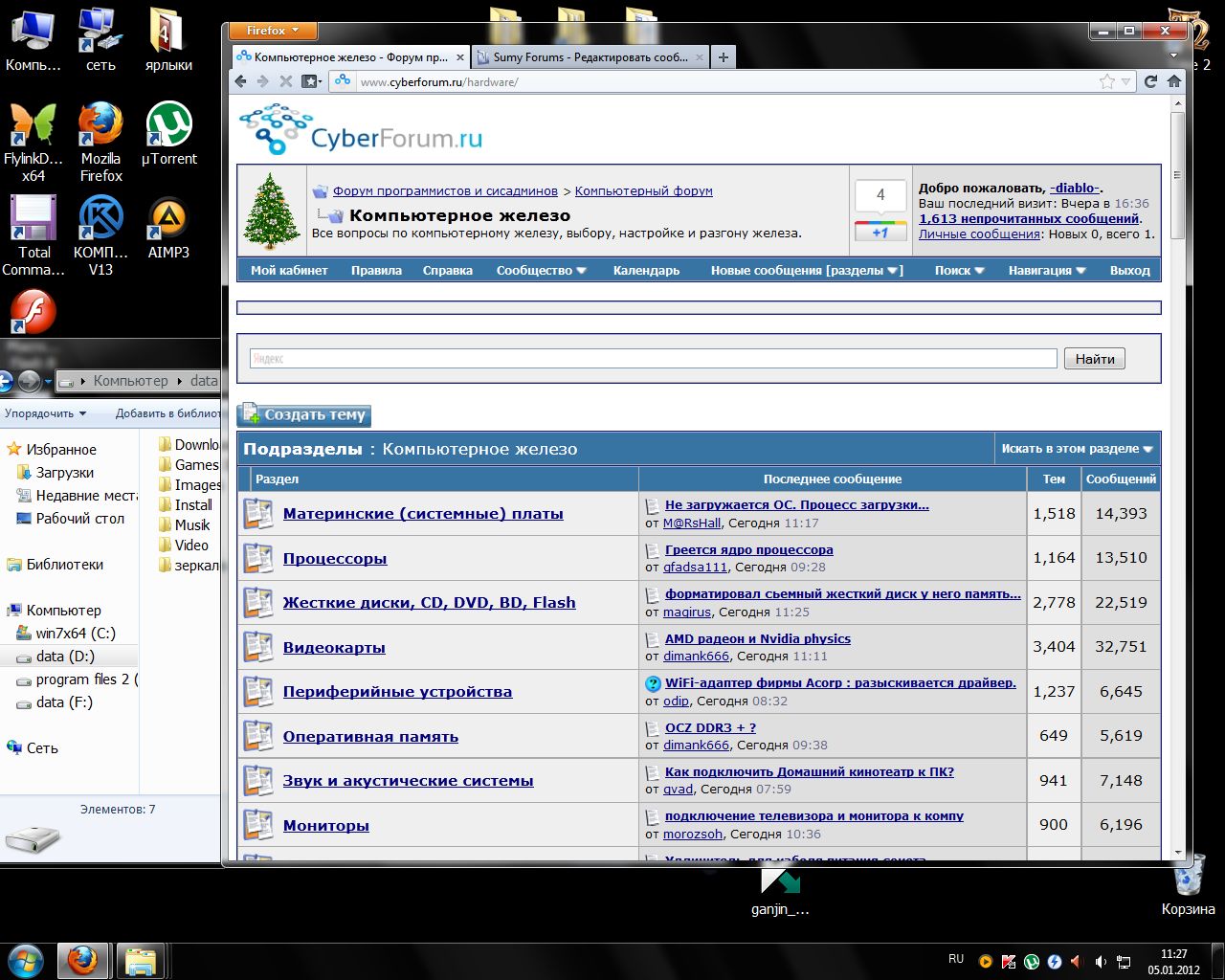Reload the page with the refresh icon
Screen dimensions: 1225x980
[x=1151, y=81]
